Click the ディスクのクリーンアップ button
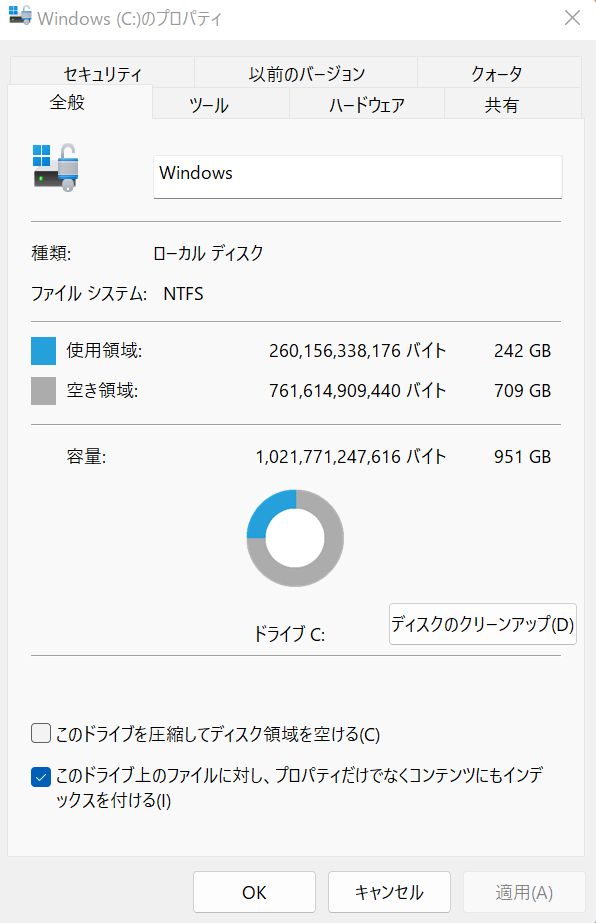This screenshot has height=923, width=596. coord(483,624)
